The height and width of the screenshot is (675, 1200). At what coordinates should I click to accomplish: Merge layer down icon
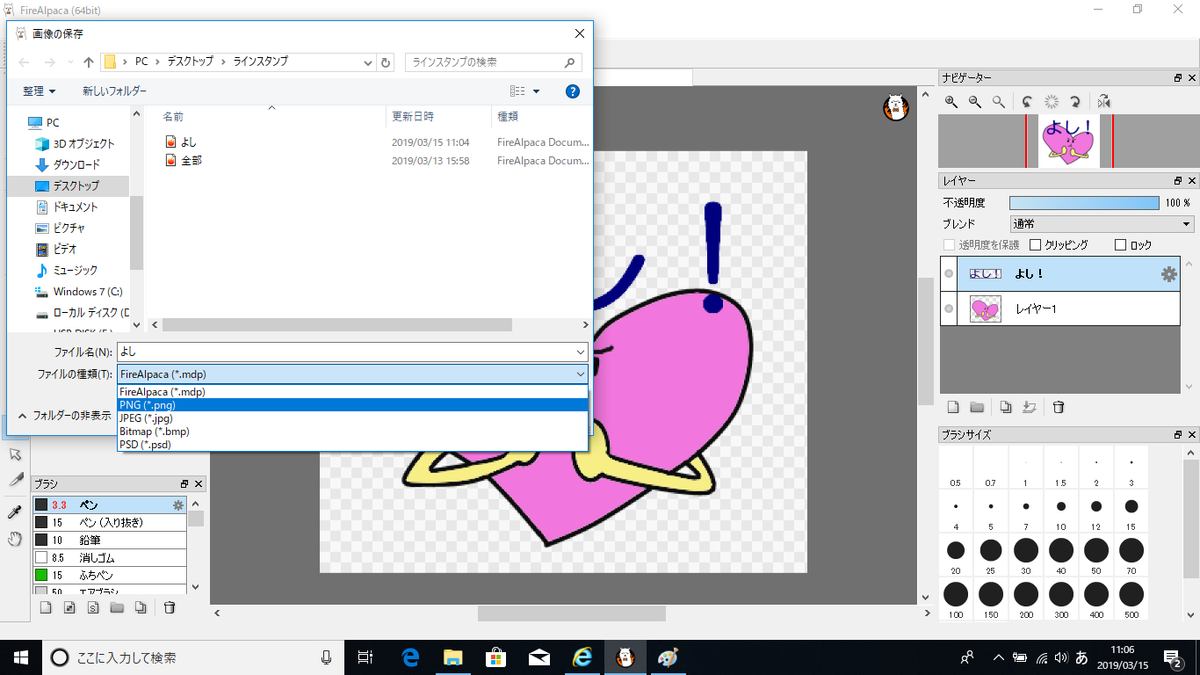click(x=1030, y=407)
